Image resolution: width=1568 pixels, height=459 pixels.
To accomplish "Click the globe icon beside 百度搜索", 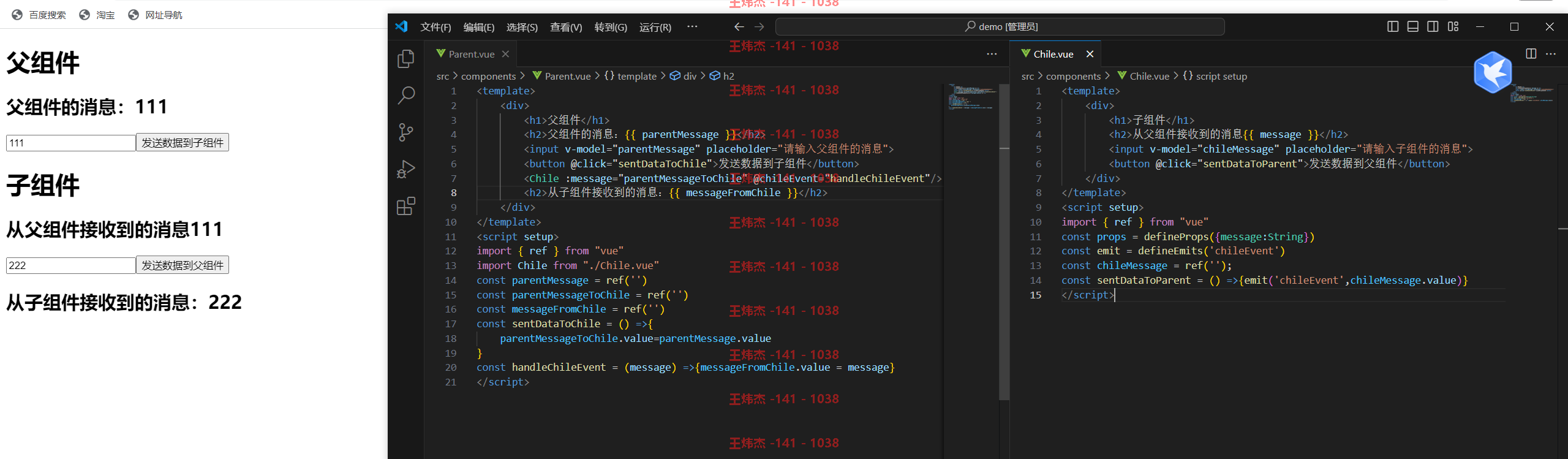I will [17, 15].
